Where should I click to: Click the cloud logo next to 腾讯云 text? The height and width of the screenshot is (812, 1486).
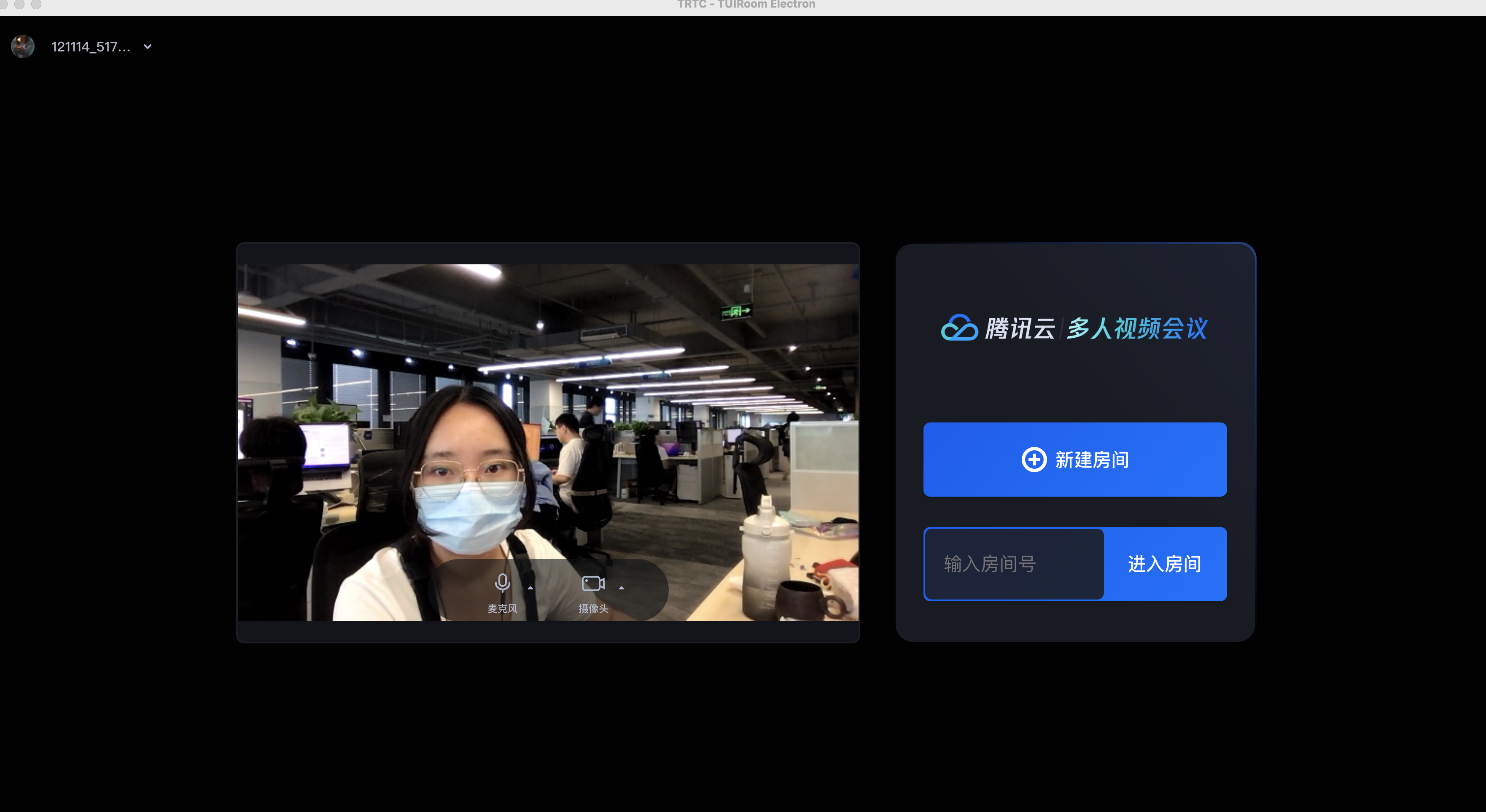[x=960, y=327]
